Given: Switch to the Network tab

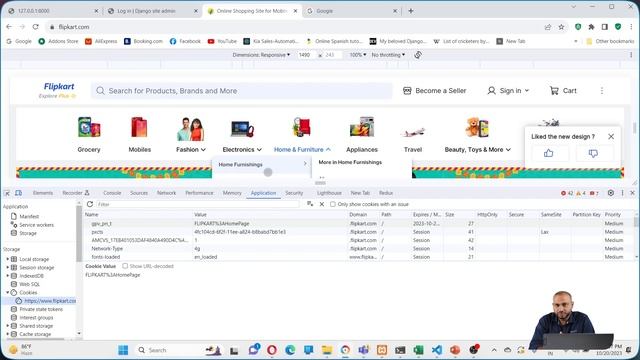Looking at the screenshot, I should pyautogui.click(x=167, y=193).
